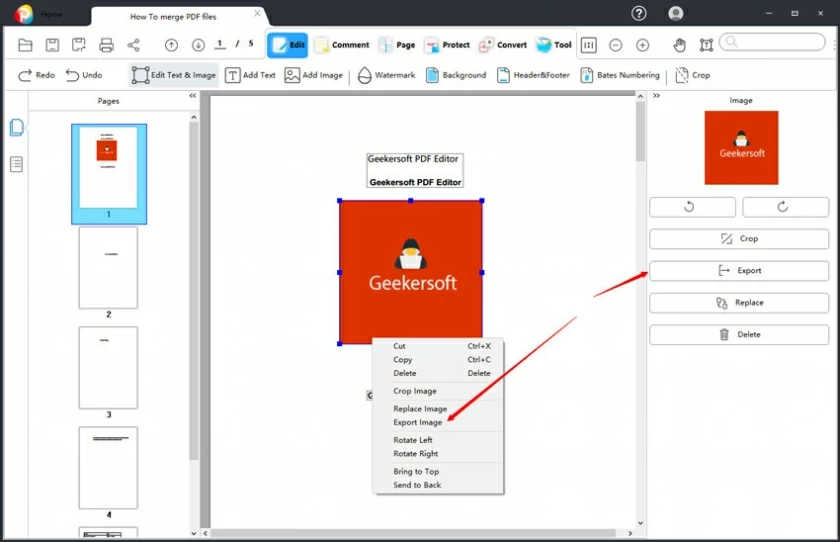This screenshot has width=840, height=542.
Task: Click Crop in the top toolbar
Action: [x=693, y=75]
